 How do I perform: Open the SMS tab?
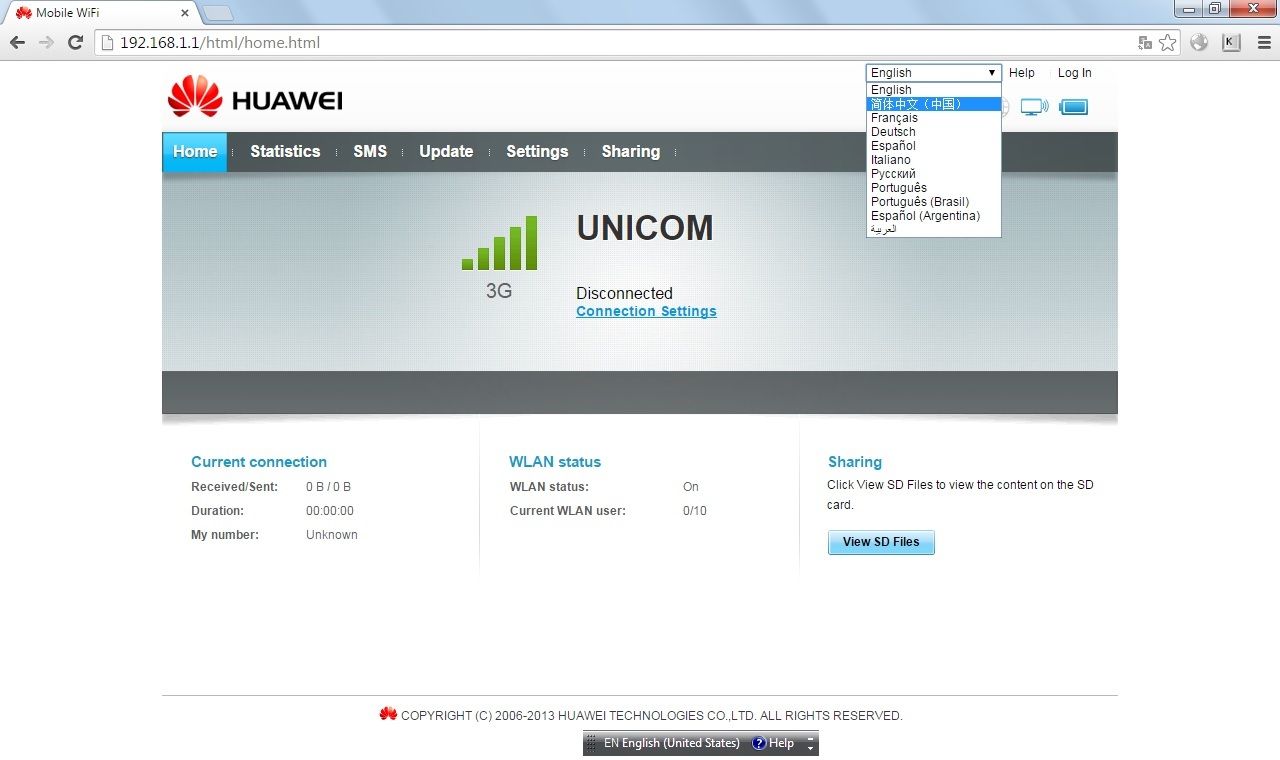click(370, 152)
